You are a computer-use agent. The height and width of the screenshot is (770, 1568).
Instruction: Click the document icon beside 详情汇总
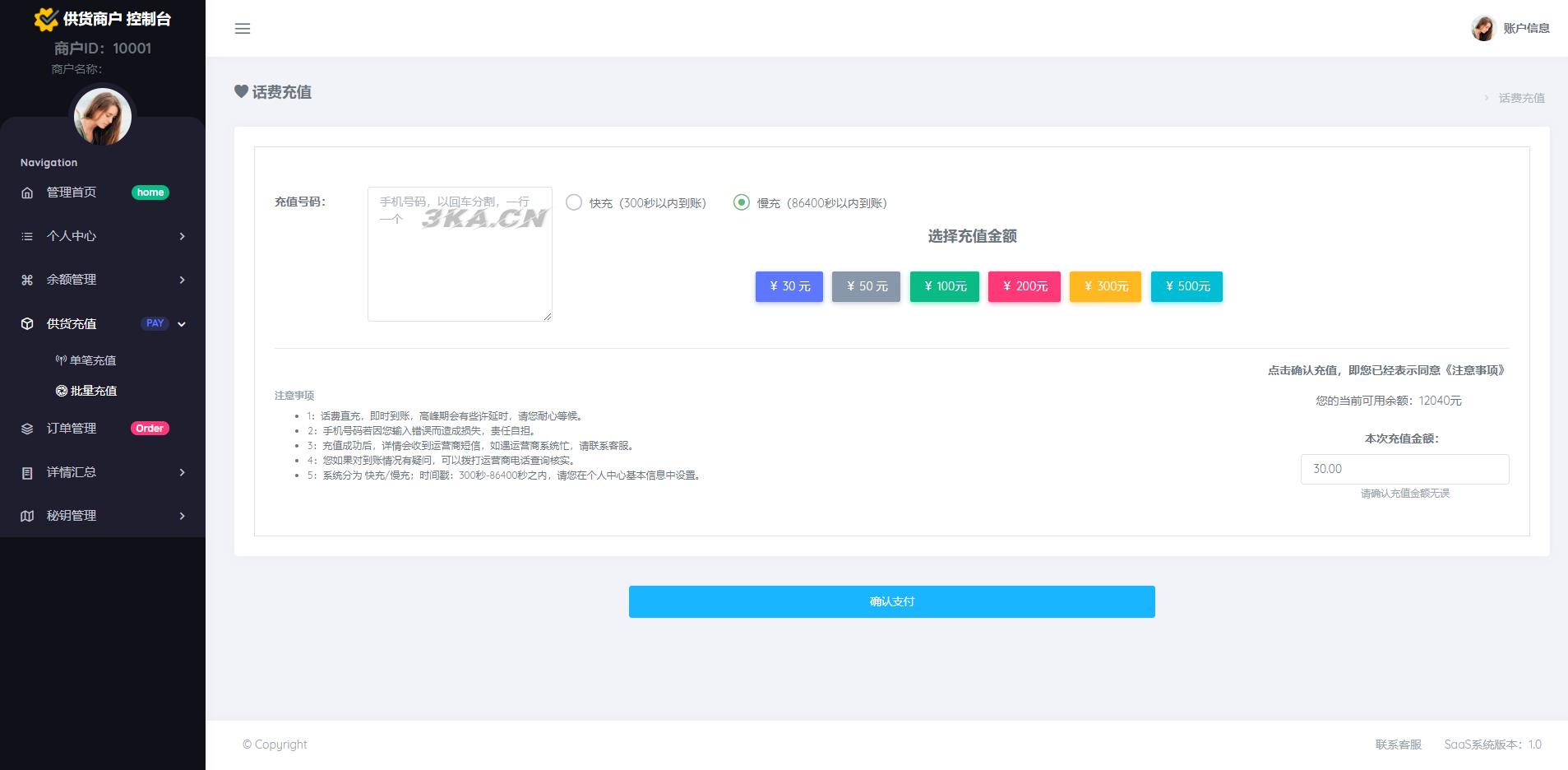point(27,473)
